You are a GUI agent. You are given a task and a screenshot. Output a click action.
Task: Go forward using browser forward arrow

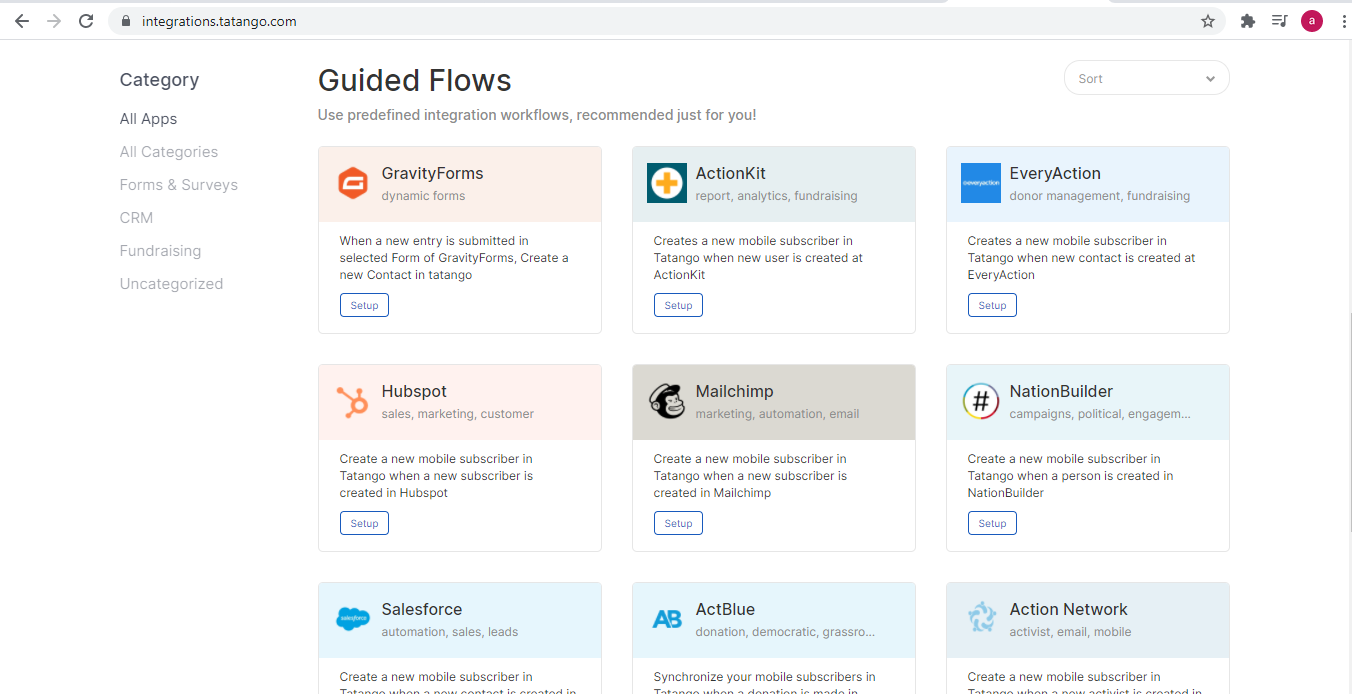(54, 21)
